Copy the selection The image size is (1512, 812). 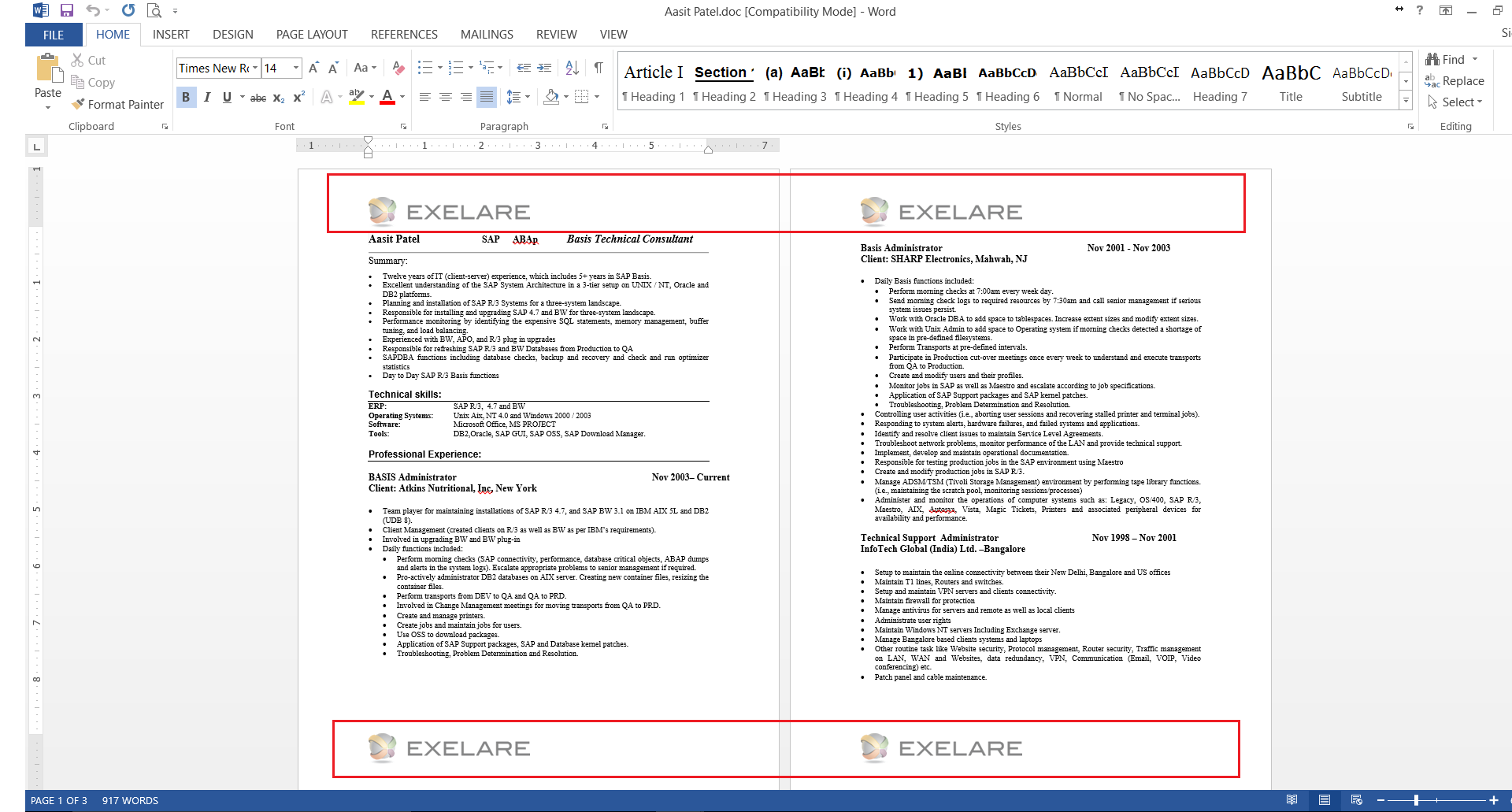click(93, 82)
